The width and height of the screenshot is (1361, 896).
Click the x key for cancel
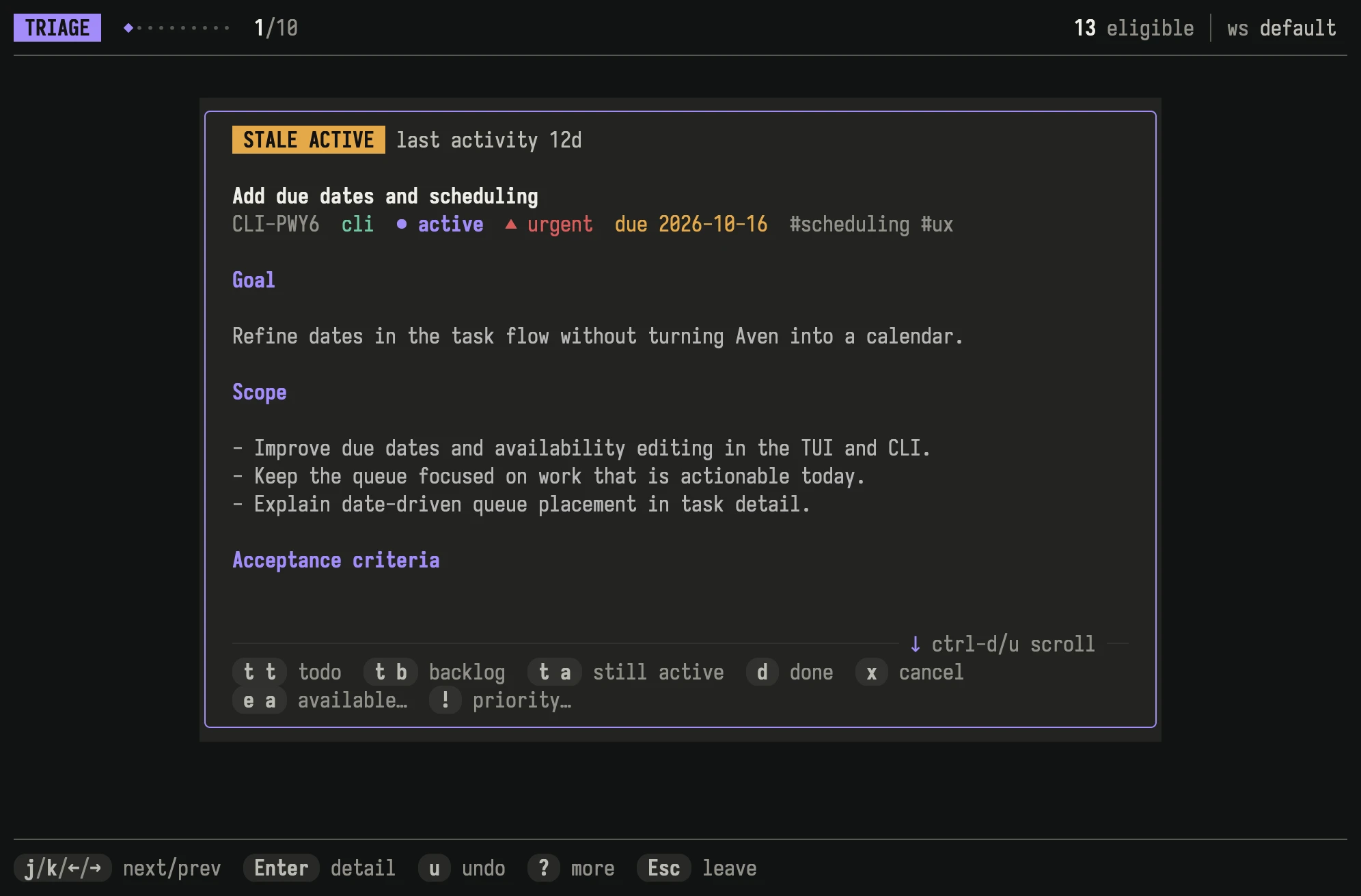[872, 672]
